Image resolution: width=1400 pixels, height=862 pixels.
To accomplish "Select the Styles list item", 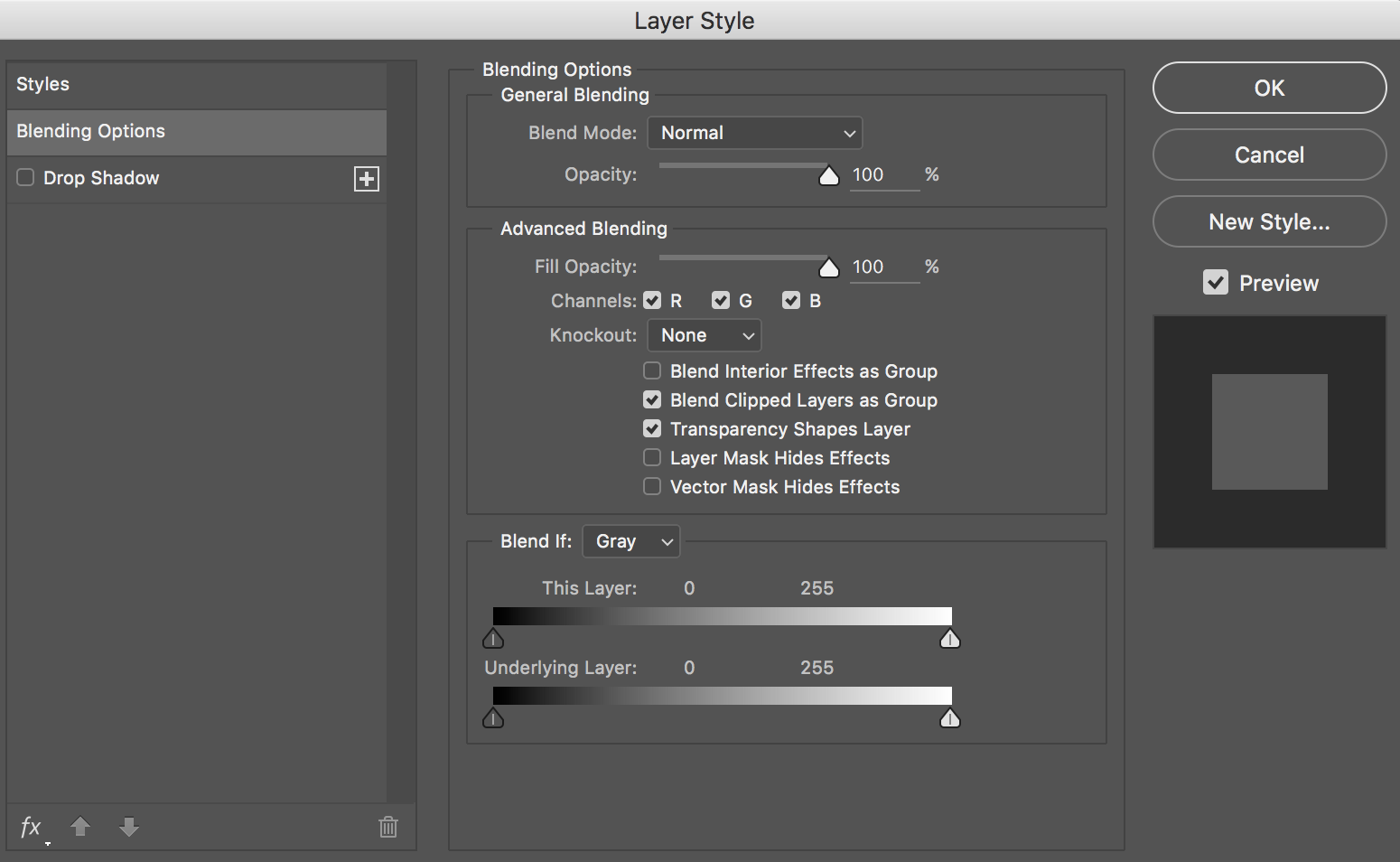I will point(197,85).
